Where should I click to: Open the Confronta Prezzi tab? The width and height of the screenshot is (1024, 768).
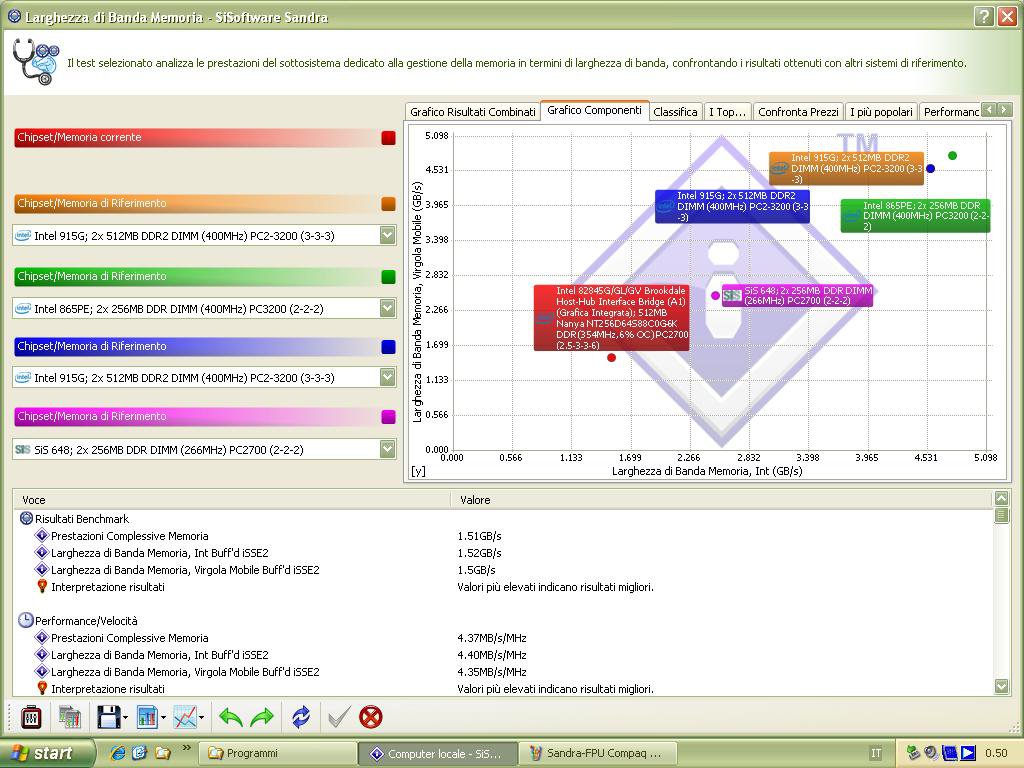797,112
